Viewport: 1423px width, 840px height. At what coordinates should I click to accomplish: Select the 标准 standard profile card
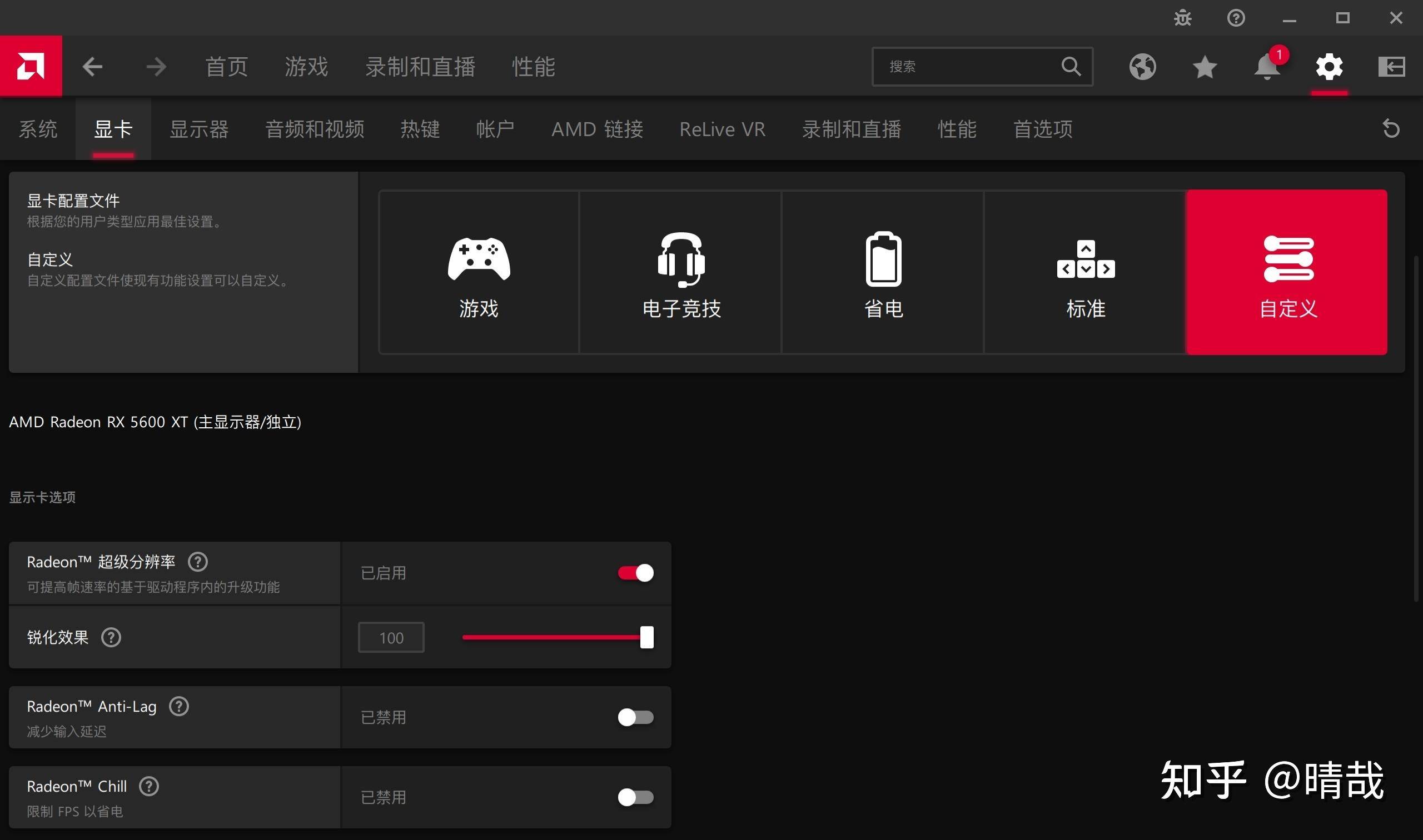(x=1085, y=272)
